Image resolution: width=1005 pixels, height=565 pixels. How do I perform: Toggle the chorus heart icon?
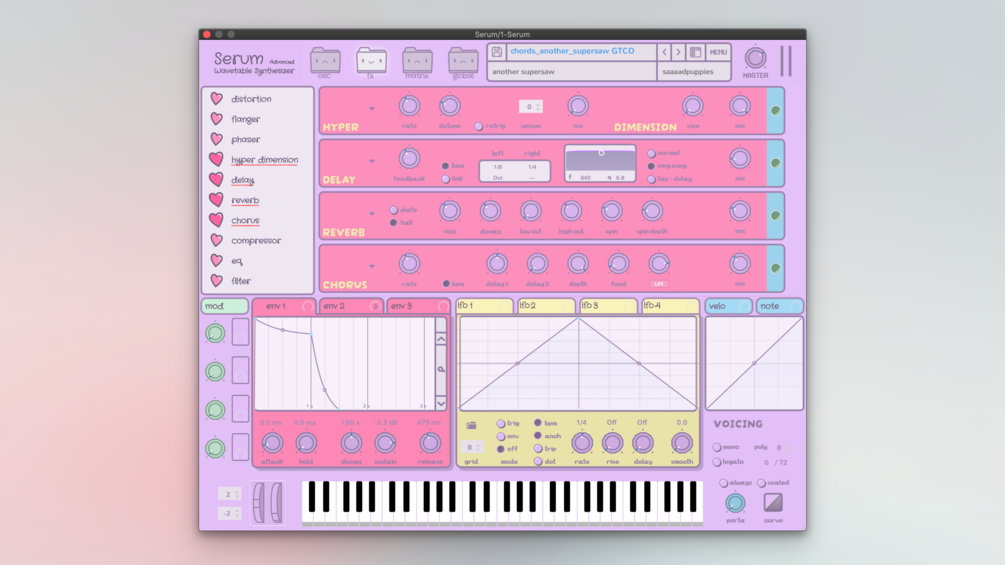[x=217, y=220]
